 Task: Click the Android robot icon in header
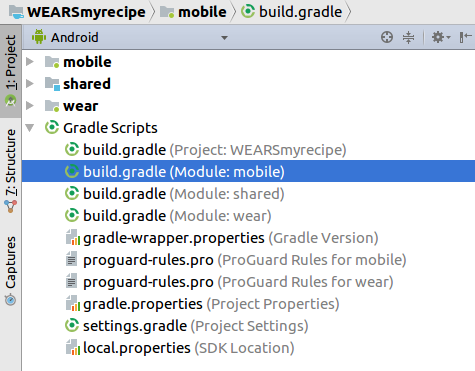pos(39,37)
